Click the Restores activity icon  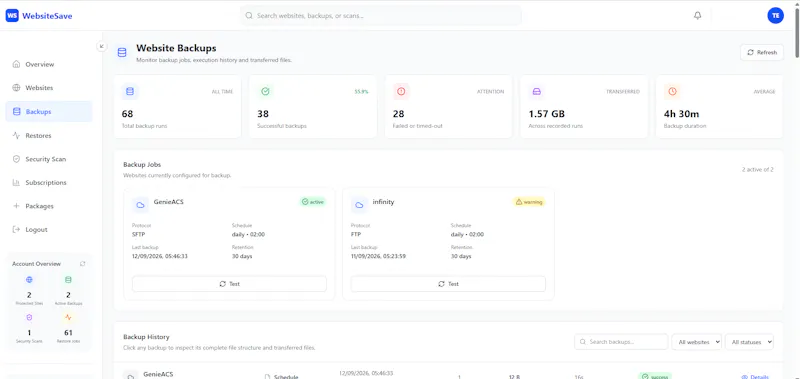16,135
